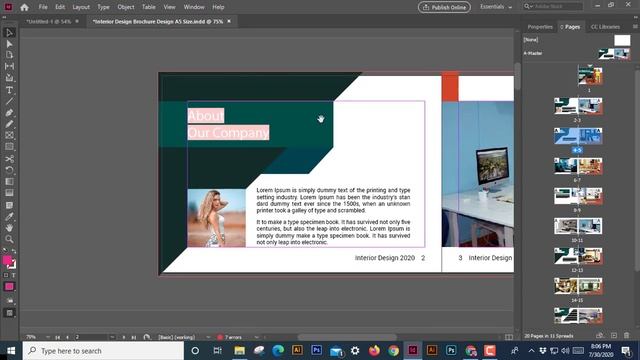Select the Zoom tool
Image resolution: width=640 pixels, height=360 pixels.
(9, 239)
